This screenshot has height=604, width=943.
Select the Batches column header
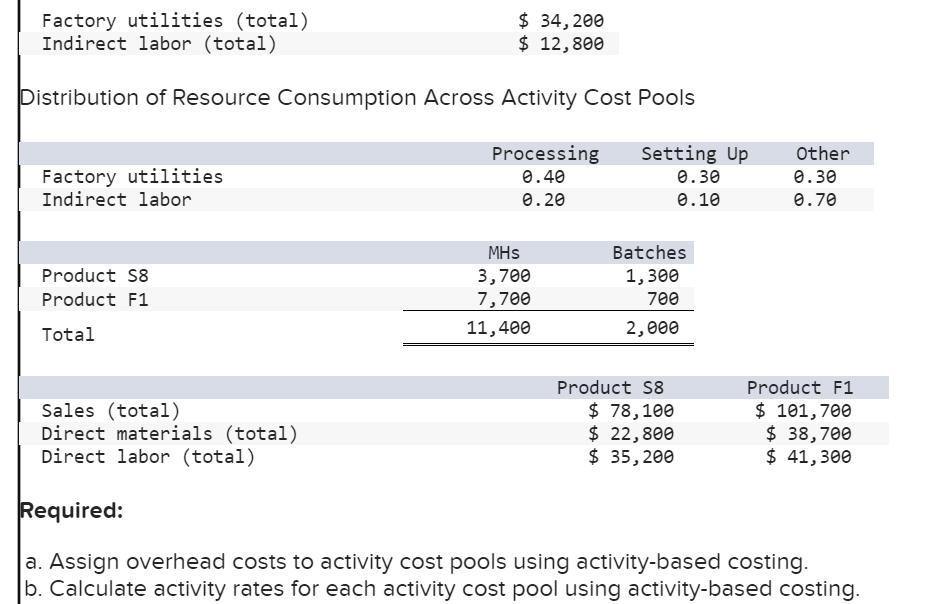coord(652,253)
